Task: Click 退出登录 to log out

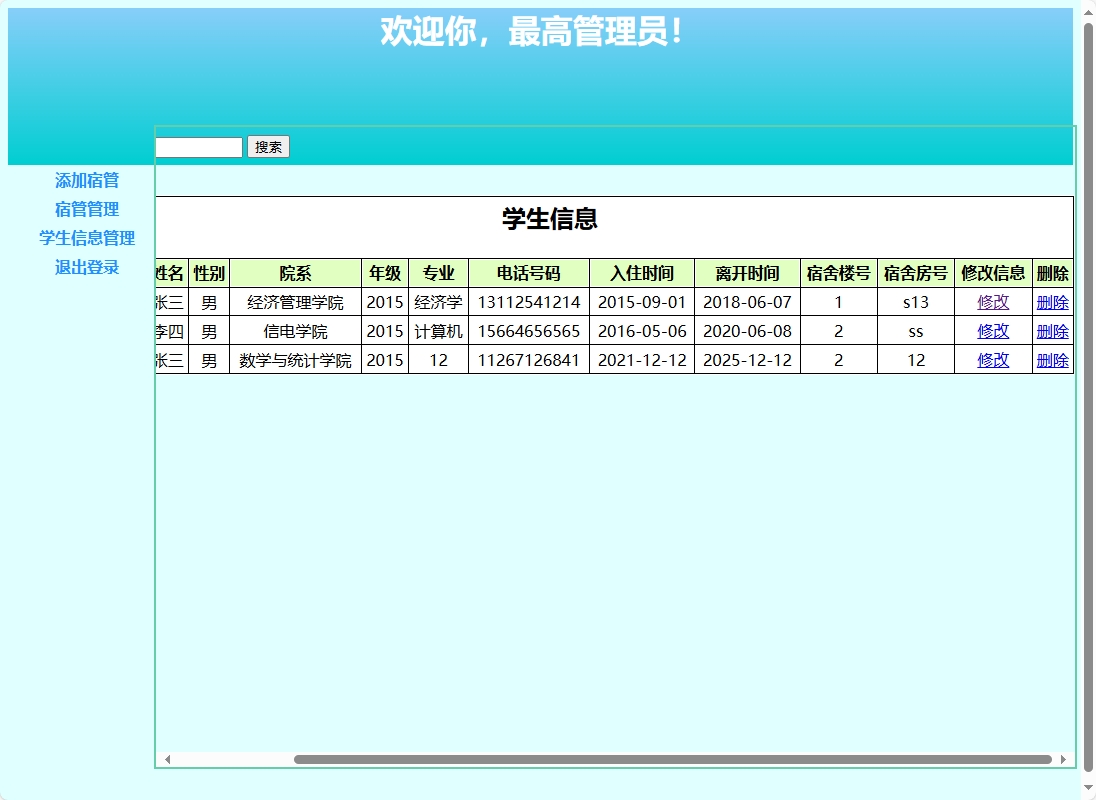Action: [x=86, y=267]
